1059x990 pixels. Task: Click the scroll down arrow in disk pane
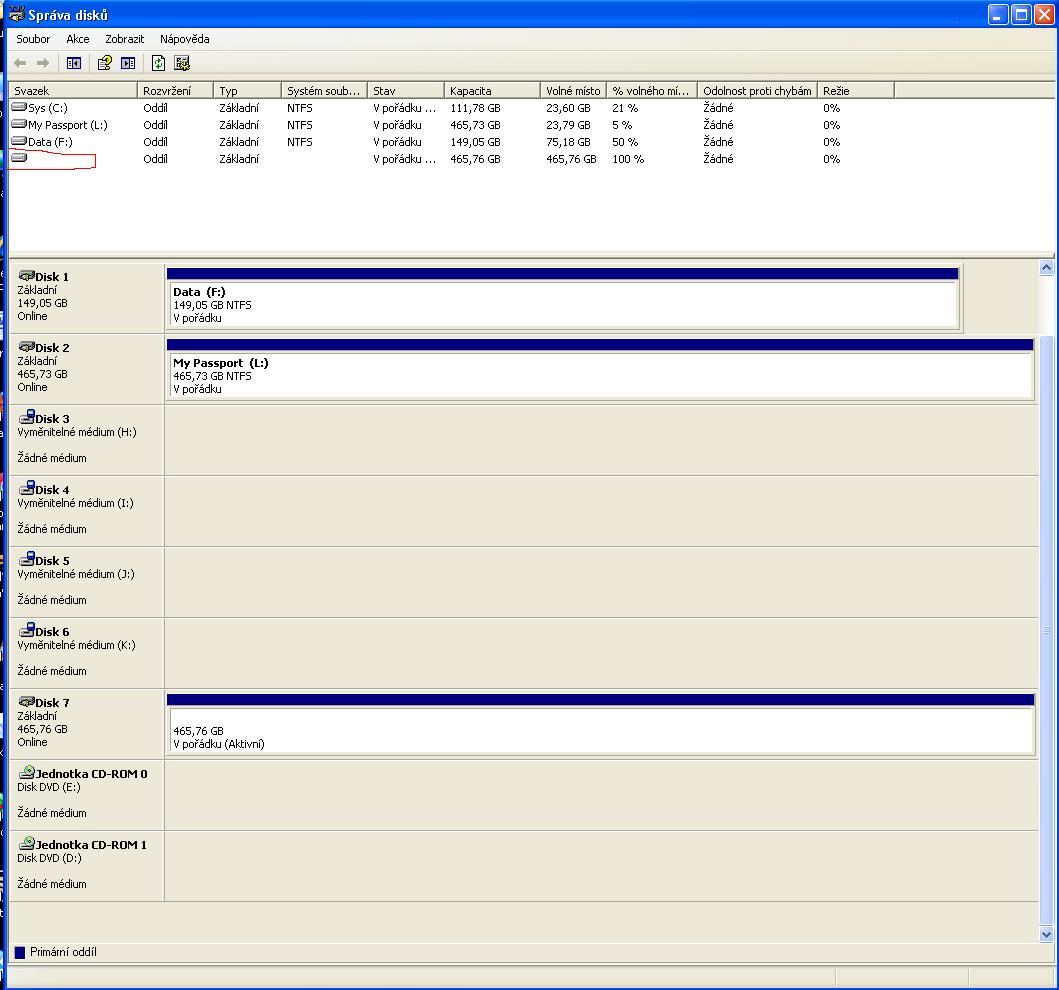click(x=1047, y=934)
